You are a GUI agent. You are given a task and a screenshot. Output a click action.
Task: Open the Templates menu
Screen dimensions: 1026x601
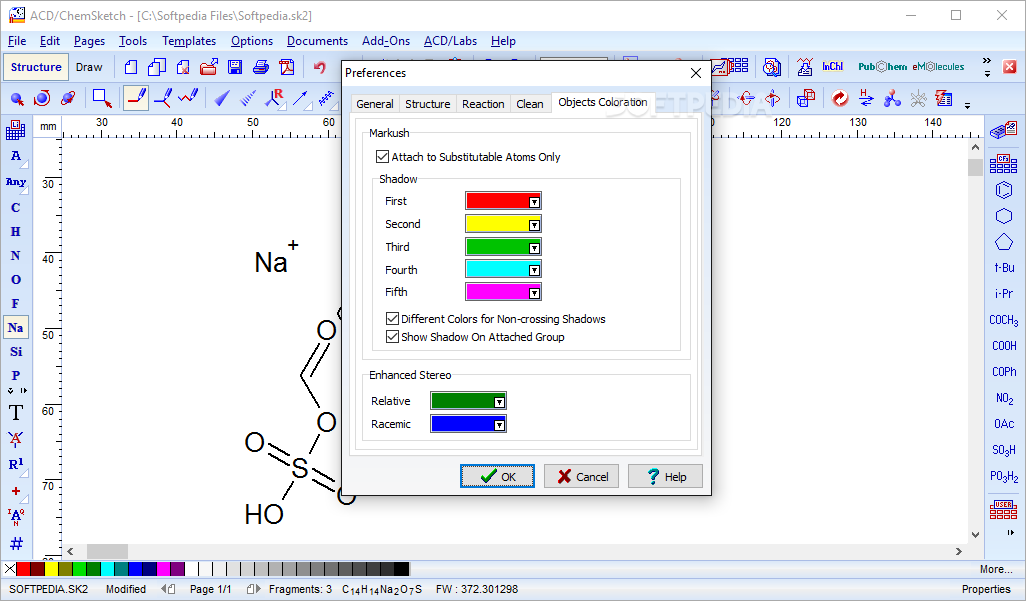tap(189, 41)
